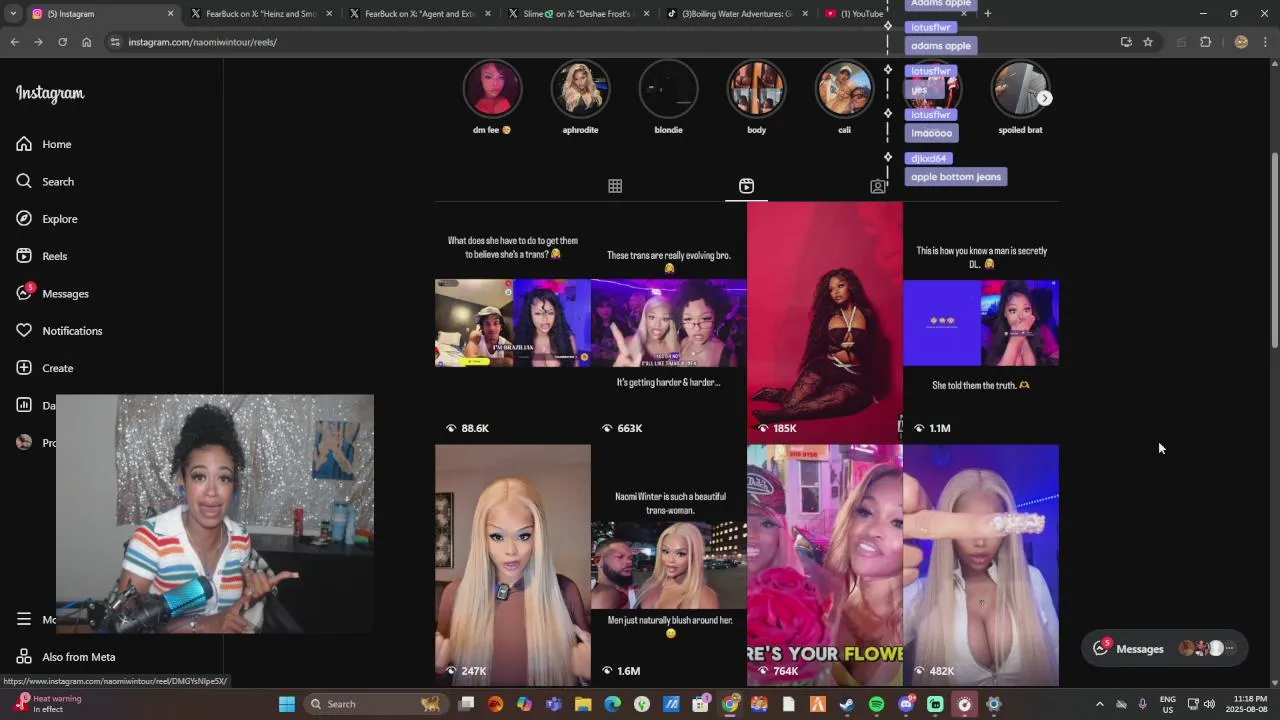Open the Chrome three-dot menu
The width and height of the screenshot is (1280, 720).
click(1265, 42)
